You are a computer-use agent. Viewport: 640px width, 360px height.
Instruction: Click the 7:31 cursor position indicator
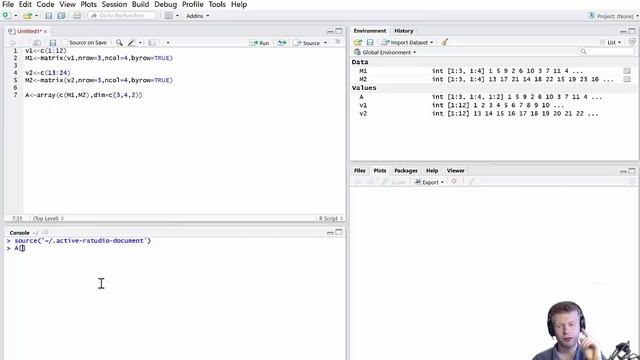point(17,218)
